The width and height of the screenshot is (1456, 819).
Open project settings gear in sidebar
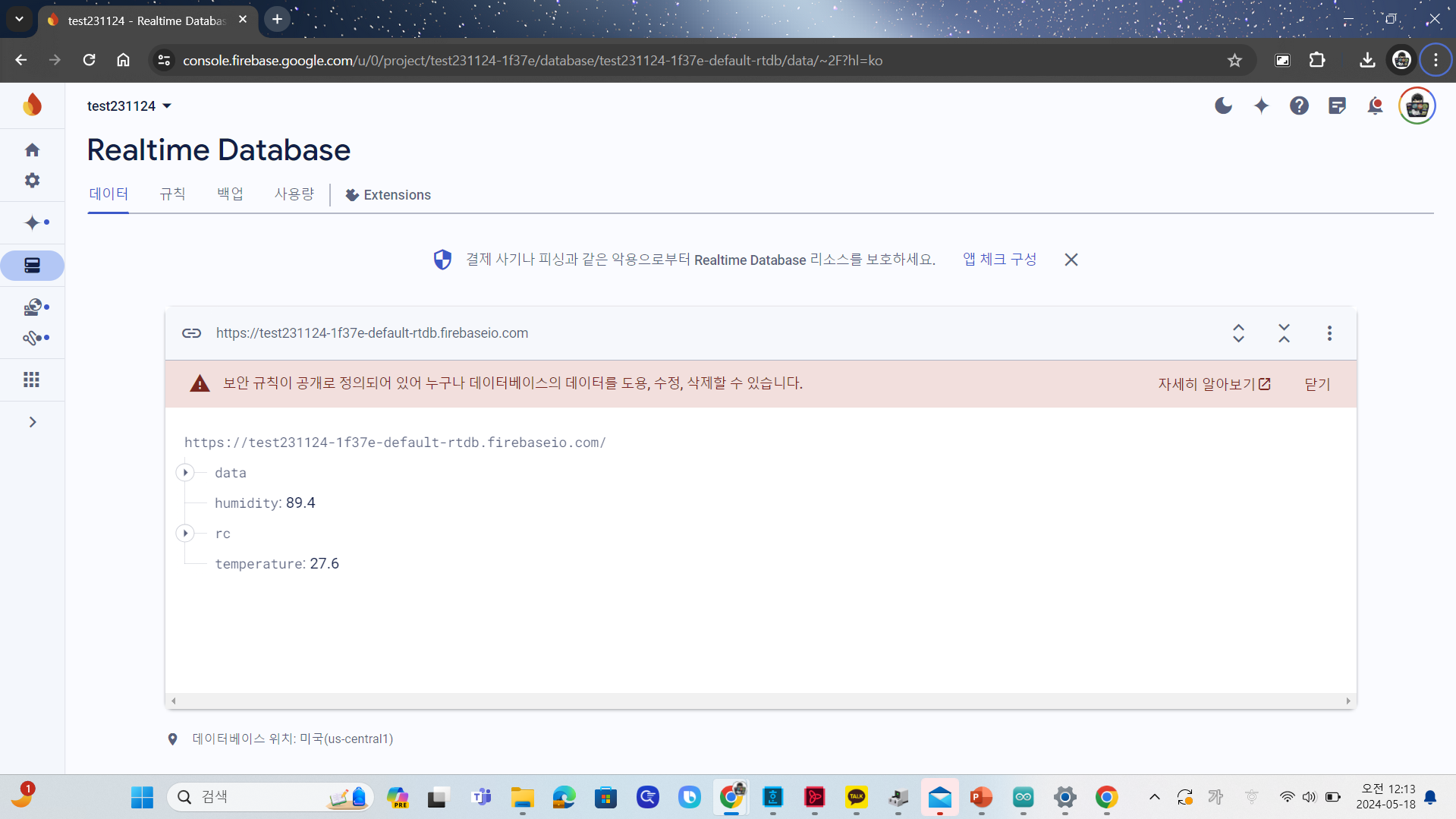click(32, 180)
